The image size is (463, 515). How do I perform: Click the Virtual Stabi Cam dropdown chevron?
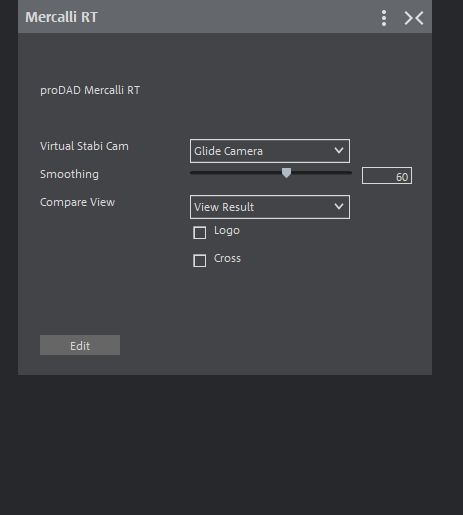[x=339, y=151]
